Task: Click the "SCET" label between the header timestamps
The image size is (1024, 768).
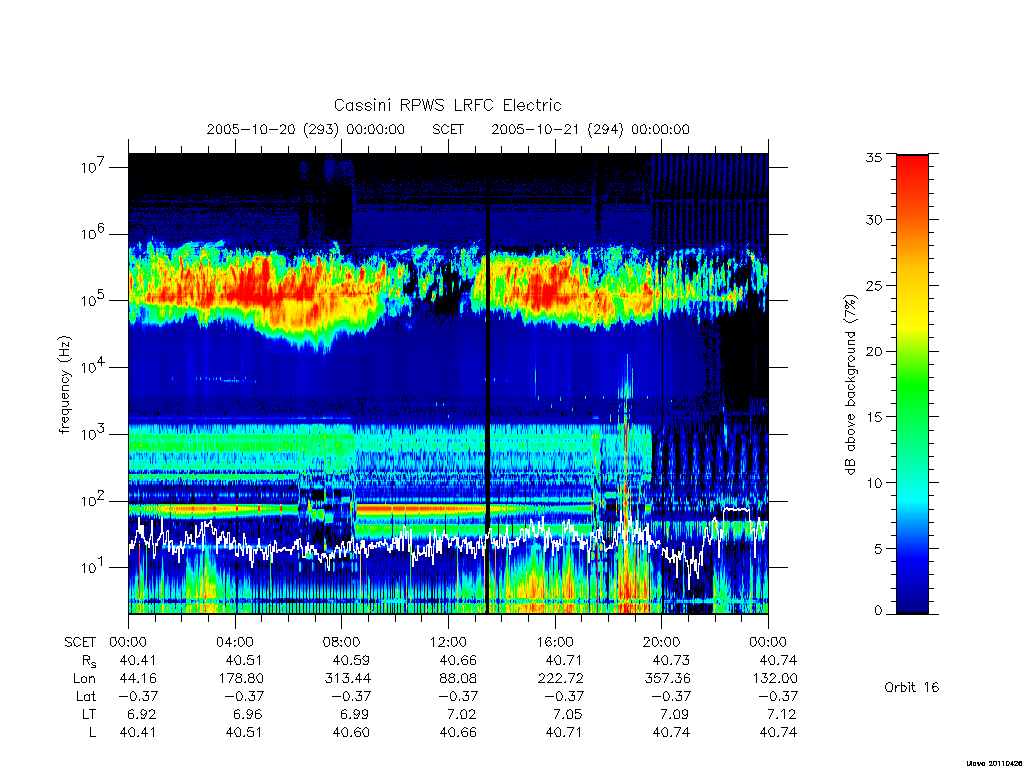Action: (448, 129)
